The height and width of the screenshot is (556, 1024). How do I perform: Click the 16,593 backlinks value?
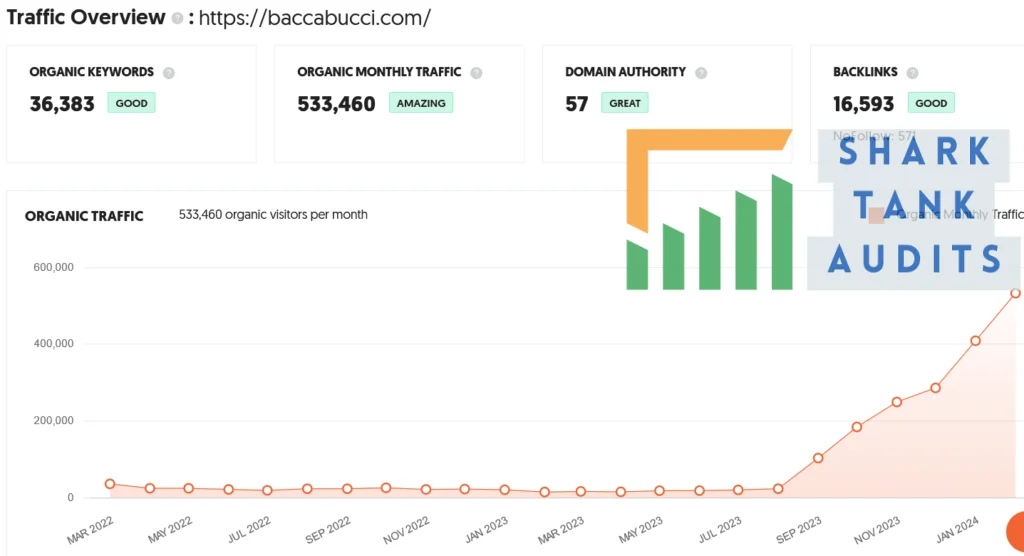(863, 104)
